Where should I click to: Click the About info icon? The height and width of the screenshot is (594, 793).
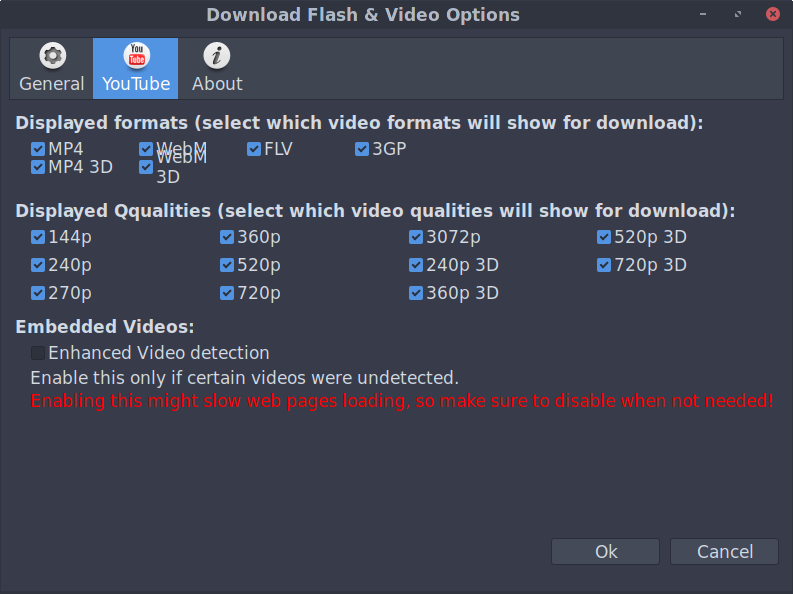[217, 56]
